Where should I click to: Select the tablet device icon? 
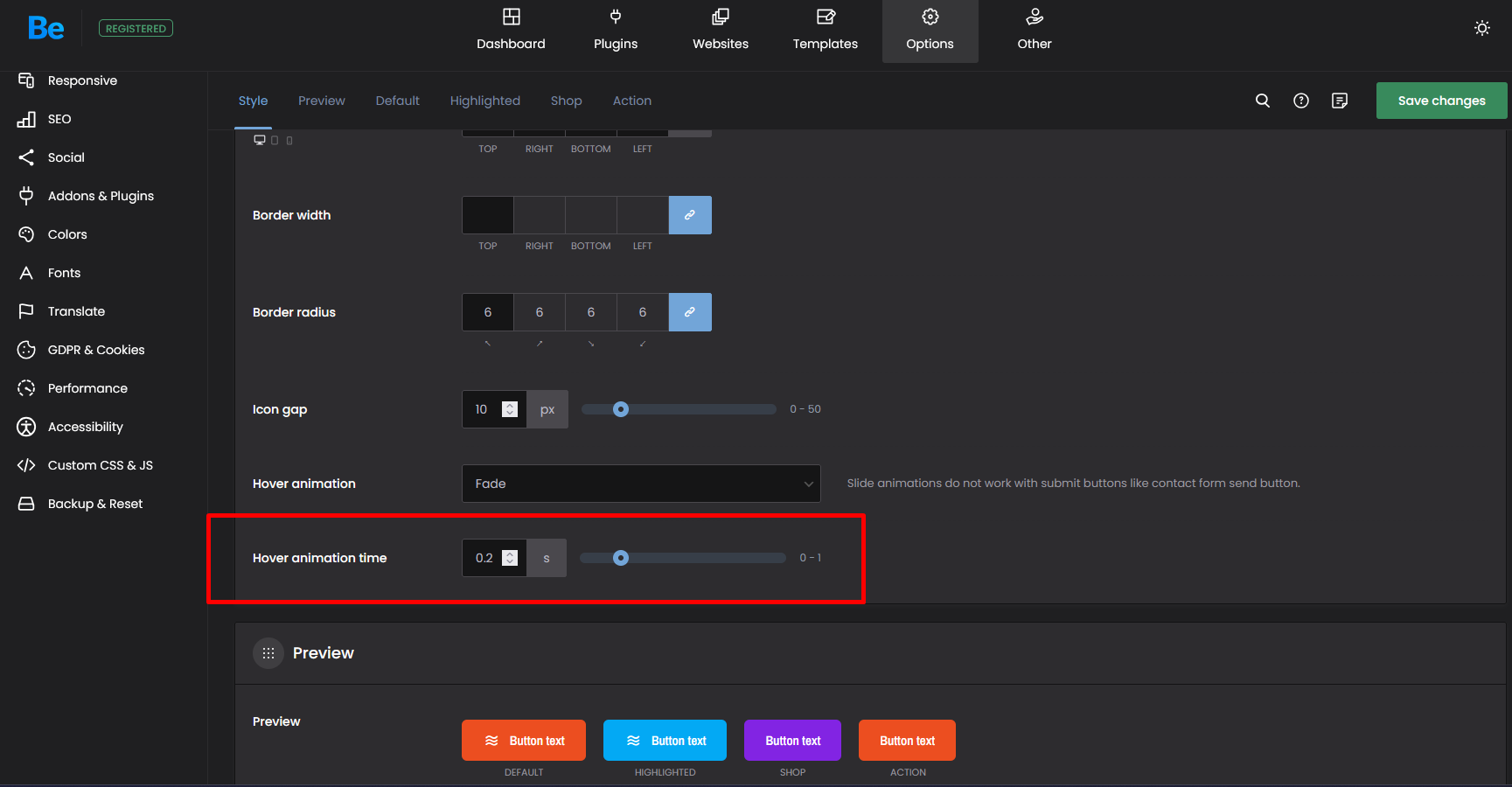point(275,140)
